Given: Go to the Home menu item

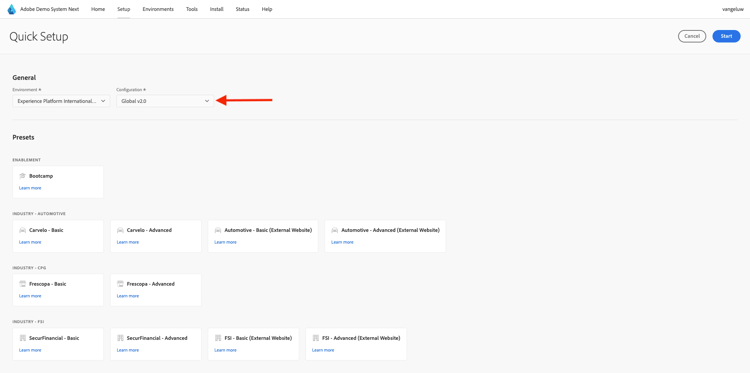Looking at the screenshot, I should click(98, 9).
